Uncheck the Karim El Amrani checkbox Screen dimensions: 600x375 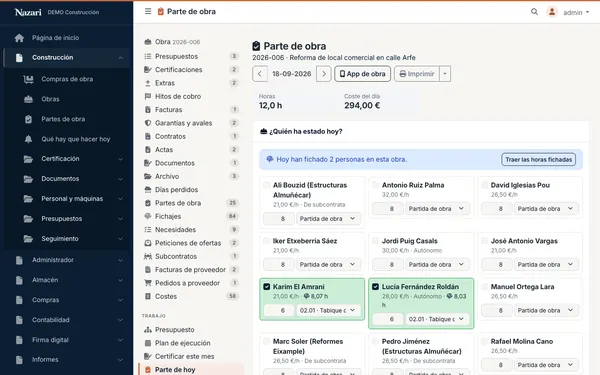click(267, 287)
